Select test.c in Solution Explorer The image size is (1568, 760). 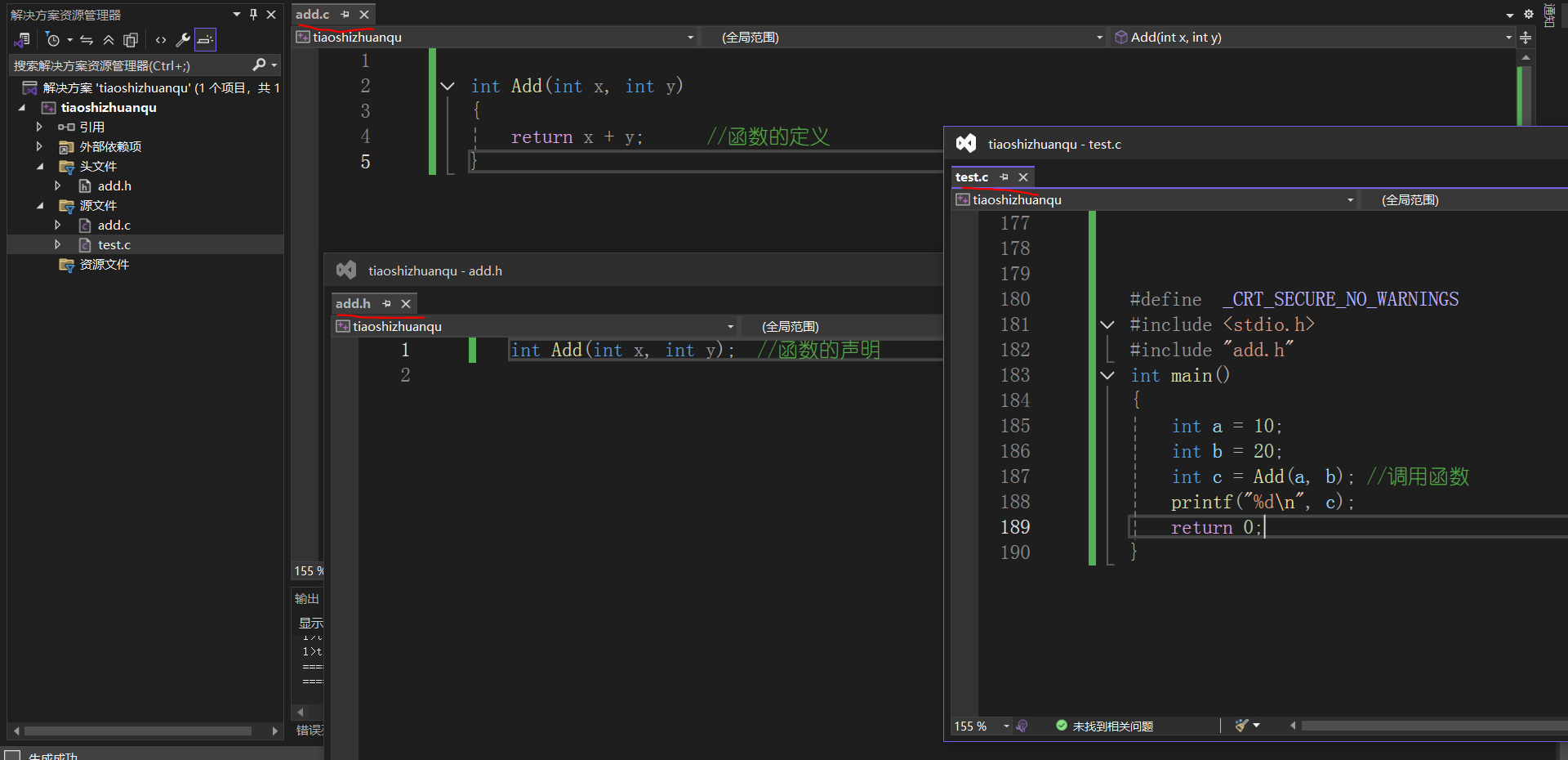point(114,244)
